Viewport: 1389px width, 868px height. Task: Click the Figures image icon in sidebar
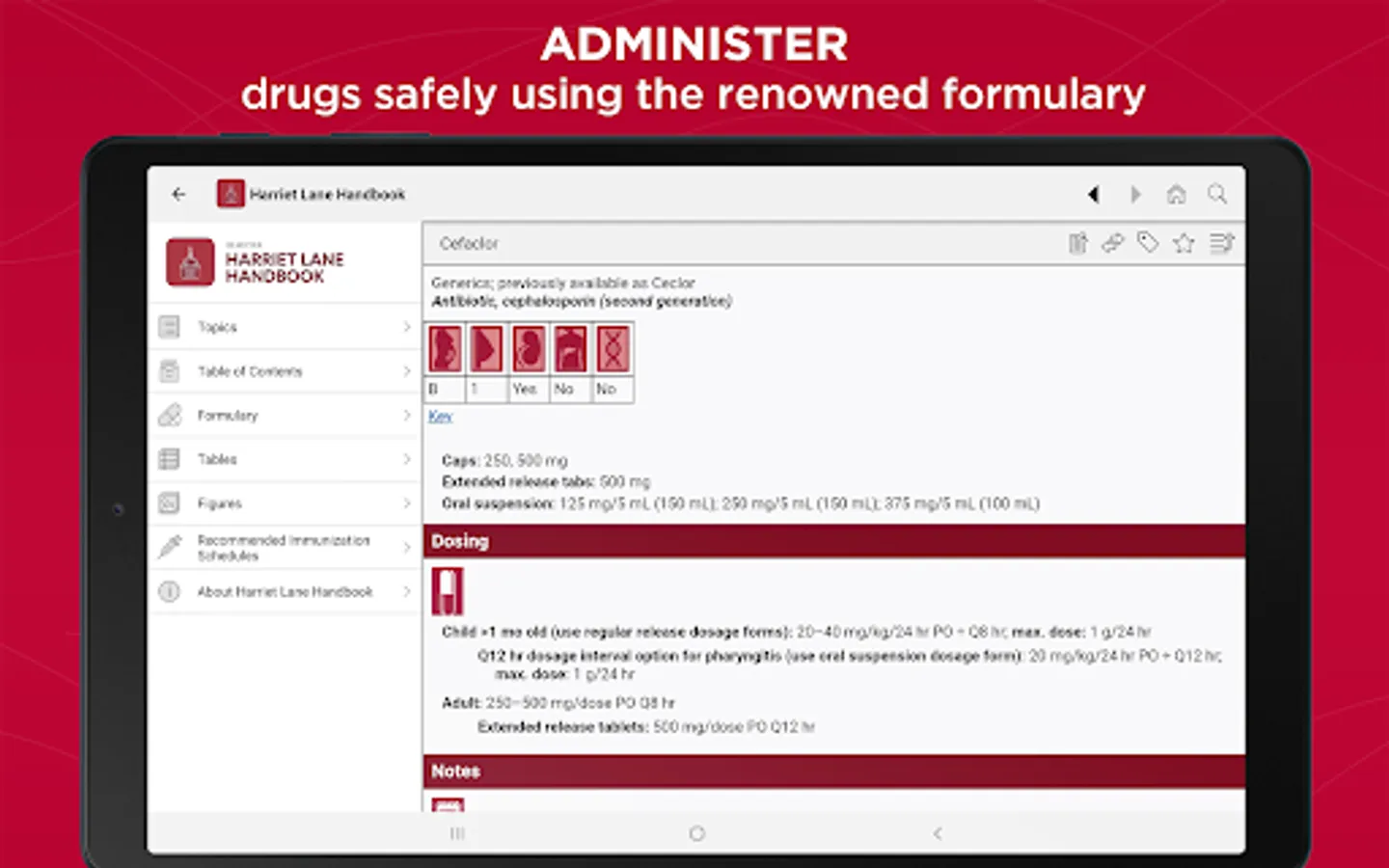click(169, 502)
